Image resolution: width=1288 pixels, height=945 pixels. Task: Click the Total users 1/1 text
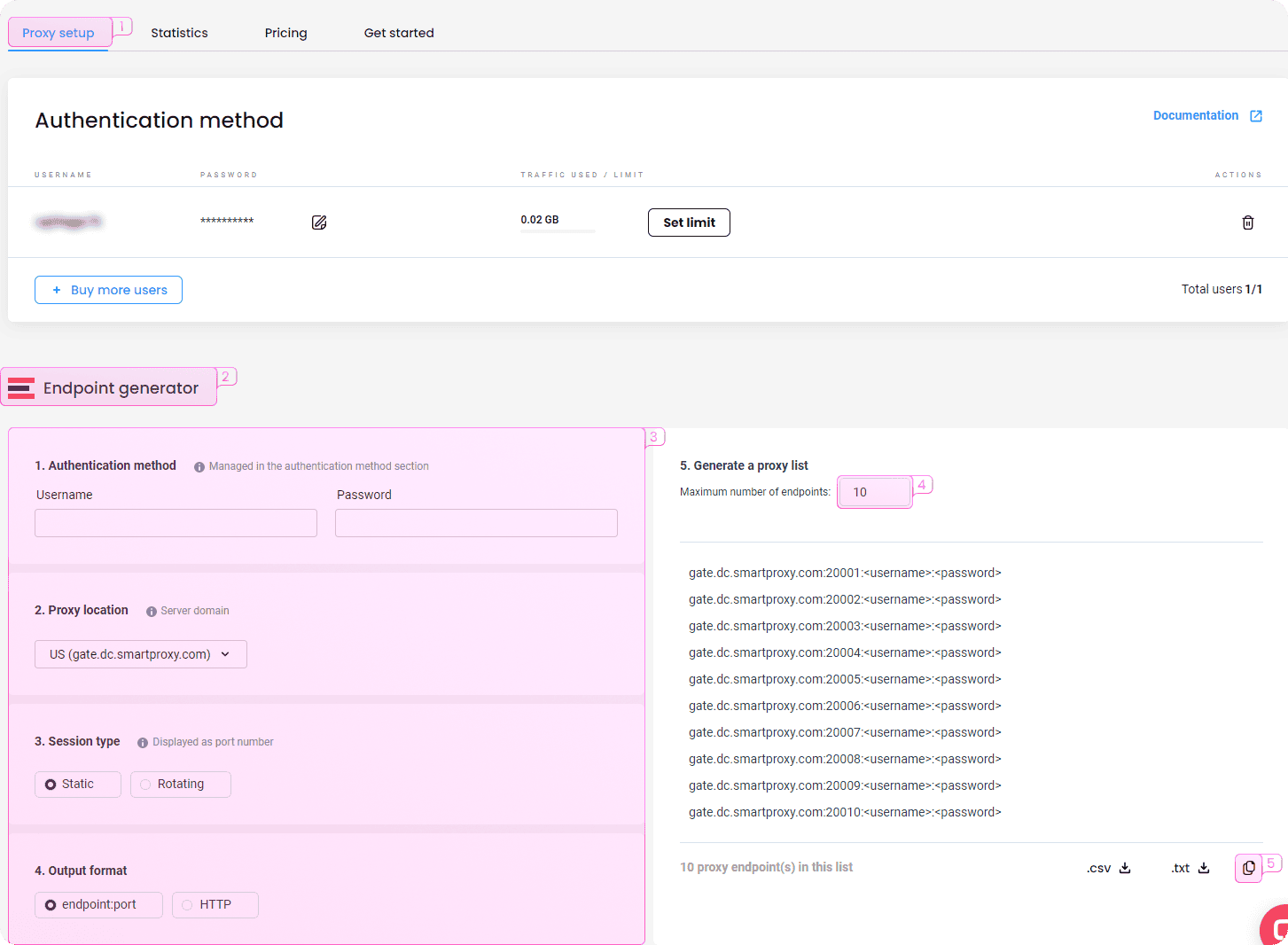click(1222, 290)
